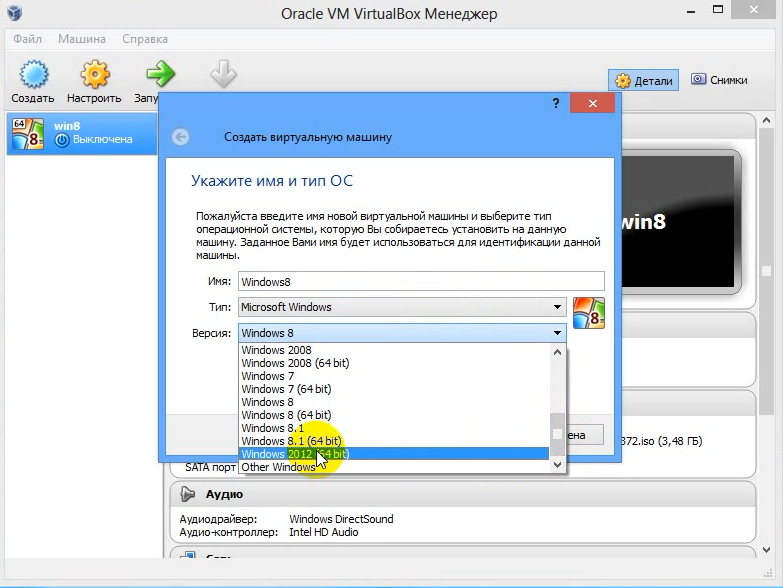The width and height of the screenshot is (783, 588).
Task: Click the VirtualBox cube logo in title bar
Action: click(15, 12)
